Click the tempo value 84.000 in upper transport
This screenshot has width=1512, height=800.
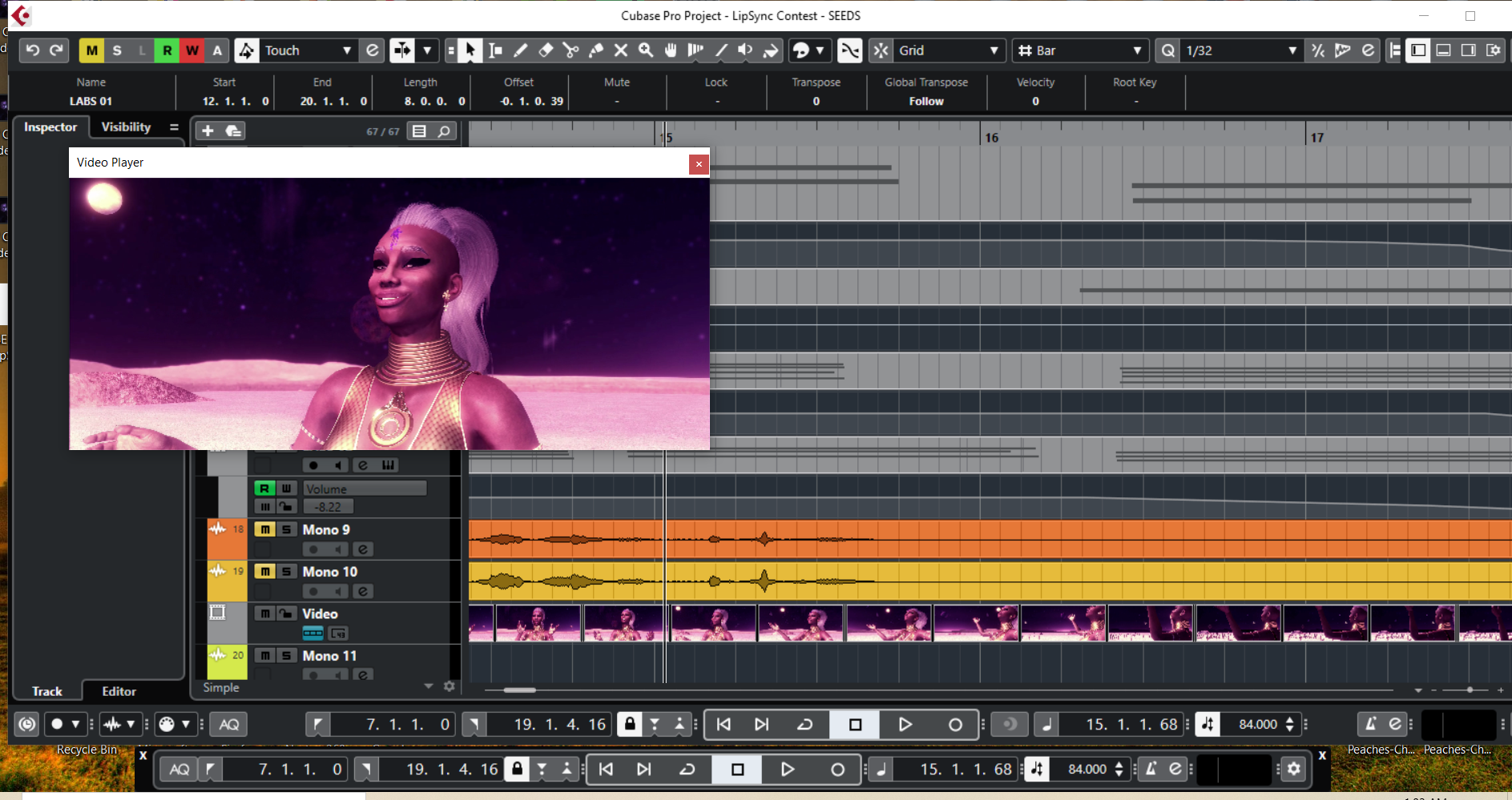(x=1258, y=725)
